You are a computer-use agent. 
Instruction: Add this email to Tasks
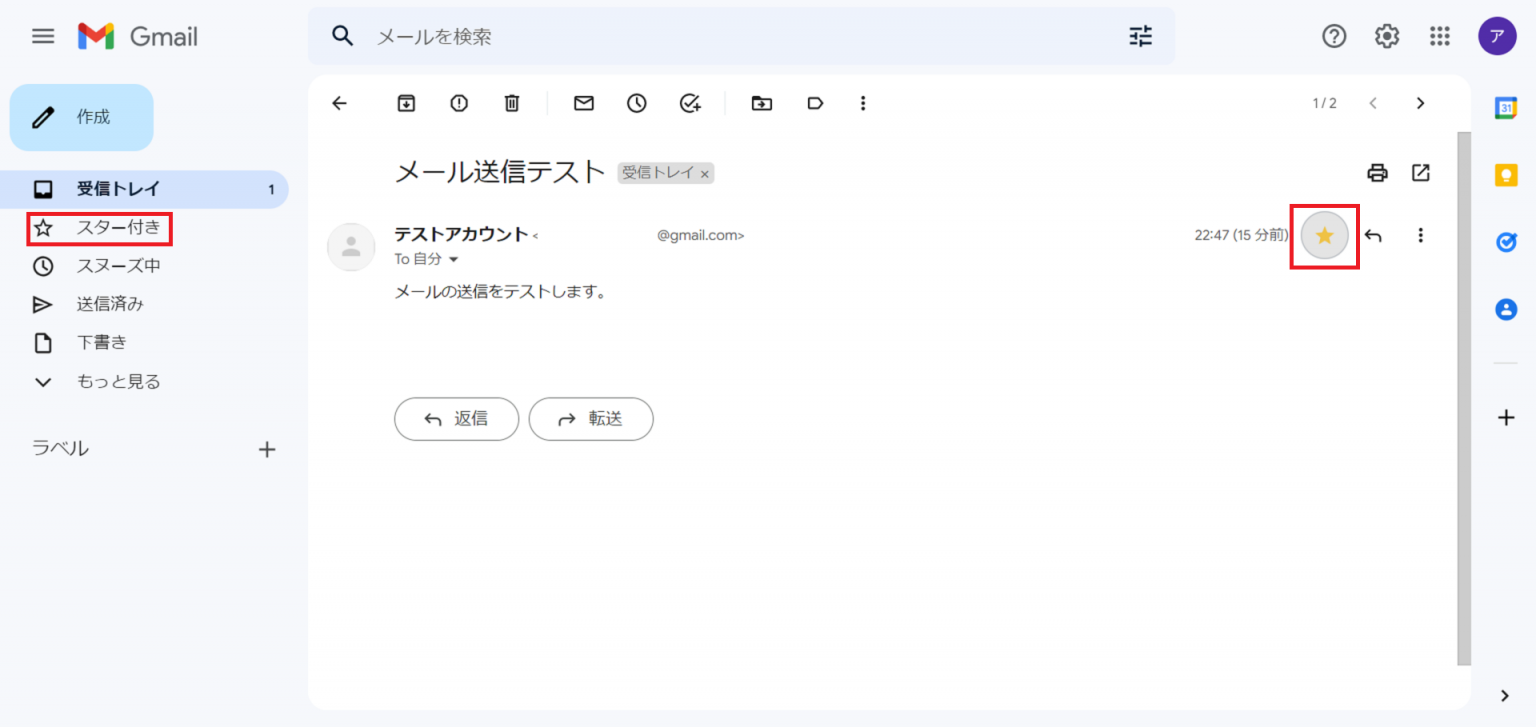pos(690,103)
